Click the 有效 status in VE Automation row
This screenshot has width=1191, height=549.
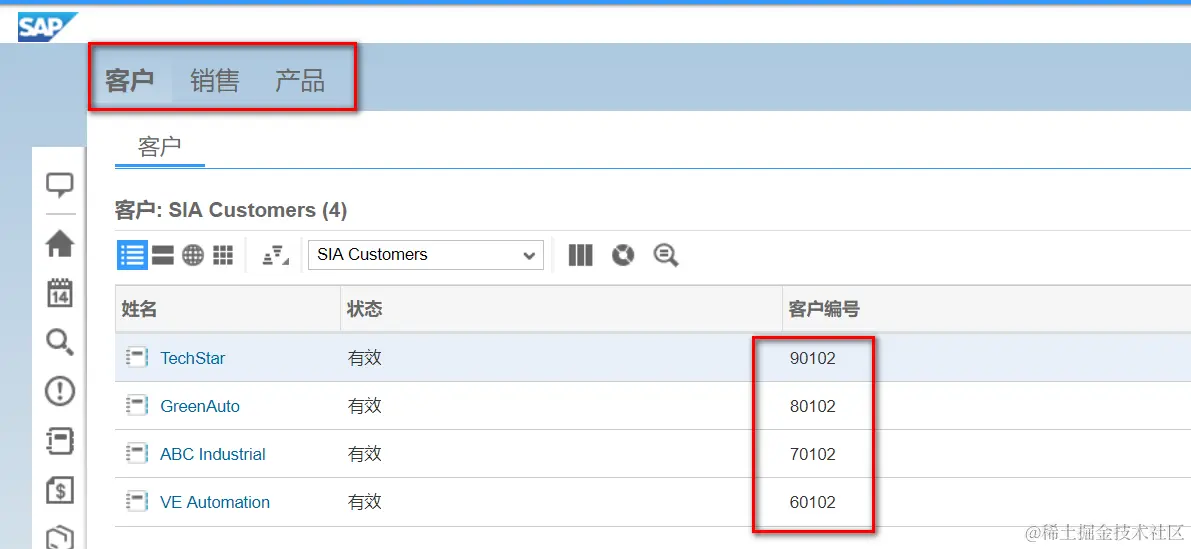[365, 502]
